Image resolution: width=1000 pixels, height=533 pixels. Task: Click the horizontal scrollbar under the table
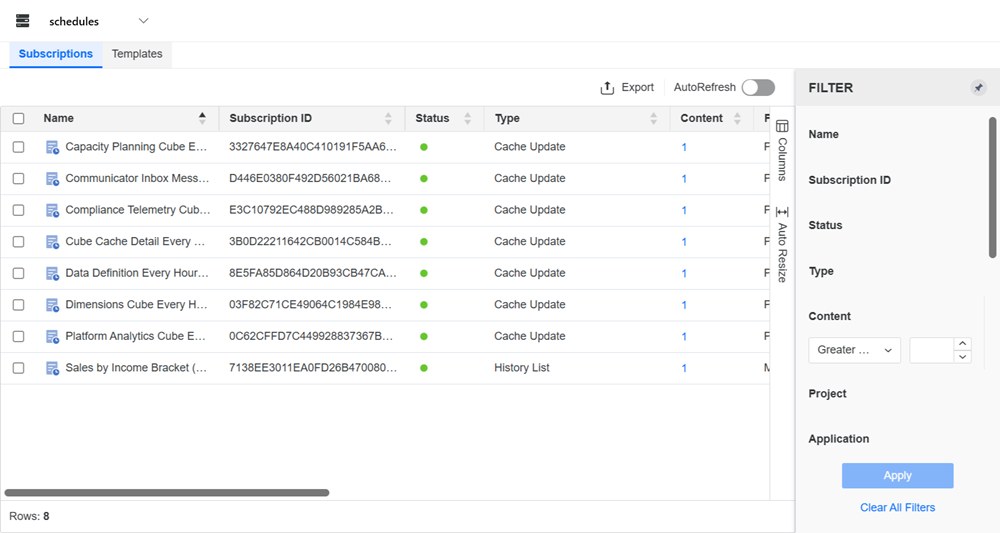click(167, 493)
